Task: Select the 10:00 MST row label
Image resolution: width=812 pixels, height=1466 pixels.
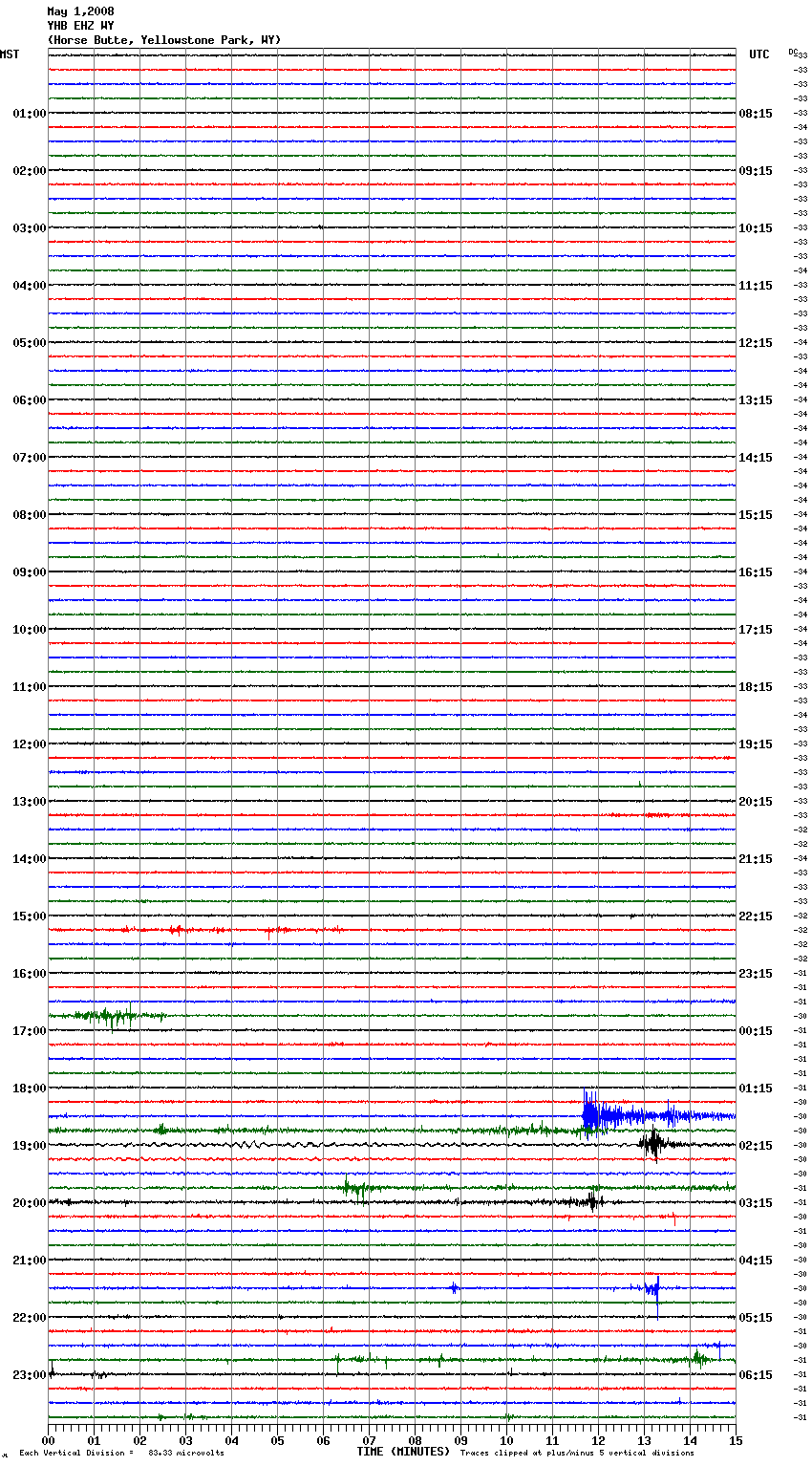Action: point(30,630)
